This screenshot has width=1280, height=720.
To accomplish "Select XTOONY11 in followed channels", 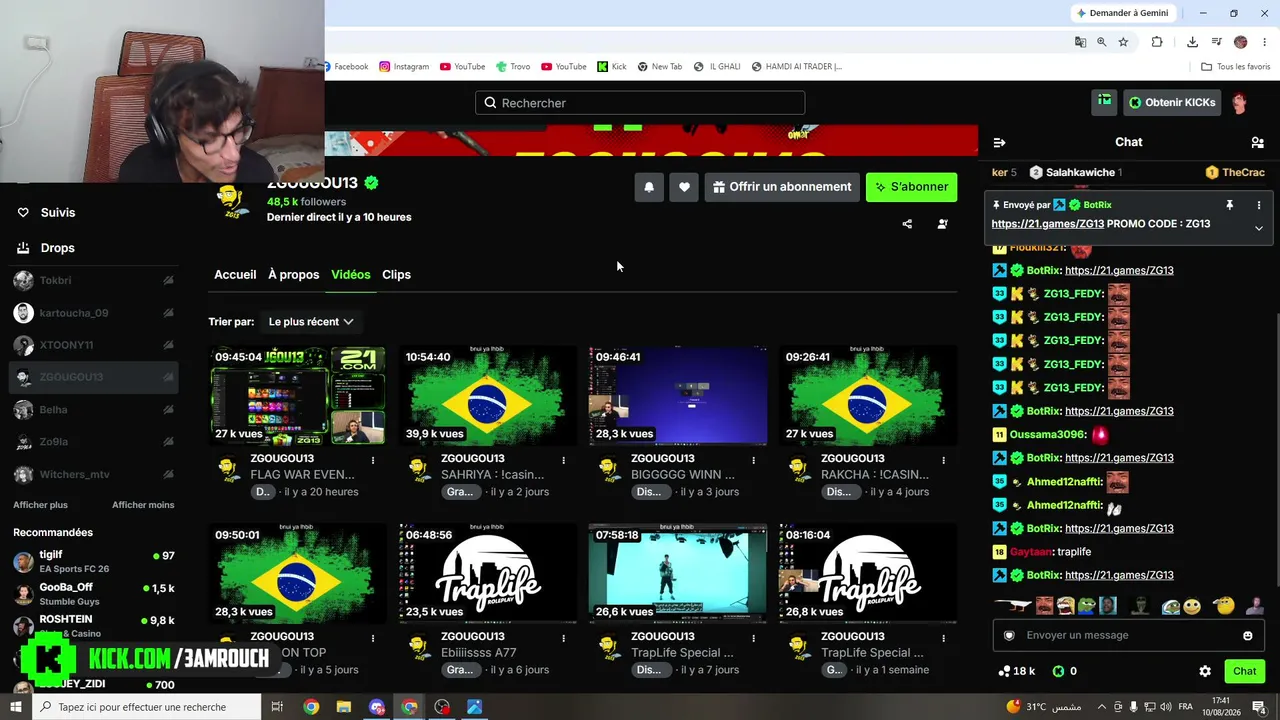I will (94, 345).
